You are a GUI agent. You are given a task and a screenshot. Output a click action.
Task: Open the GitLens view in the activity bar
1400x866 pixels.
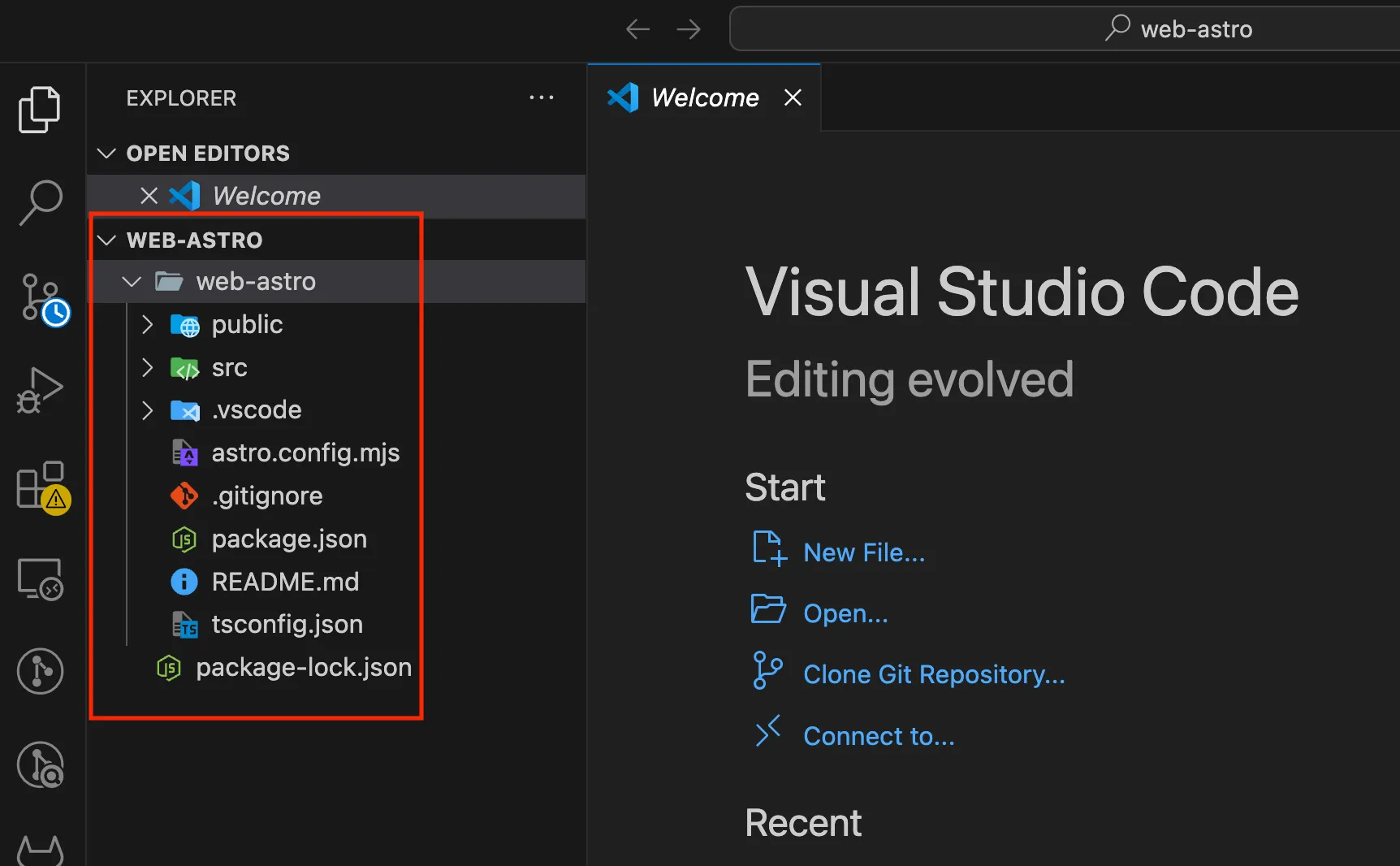pyautogui.click(x=40, y=672)
